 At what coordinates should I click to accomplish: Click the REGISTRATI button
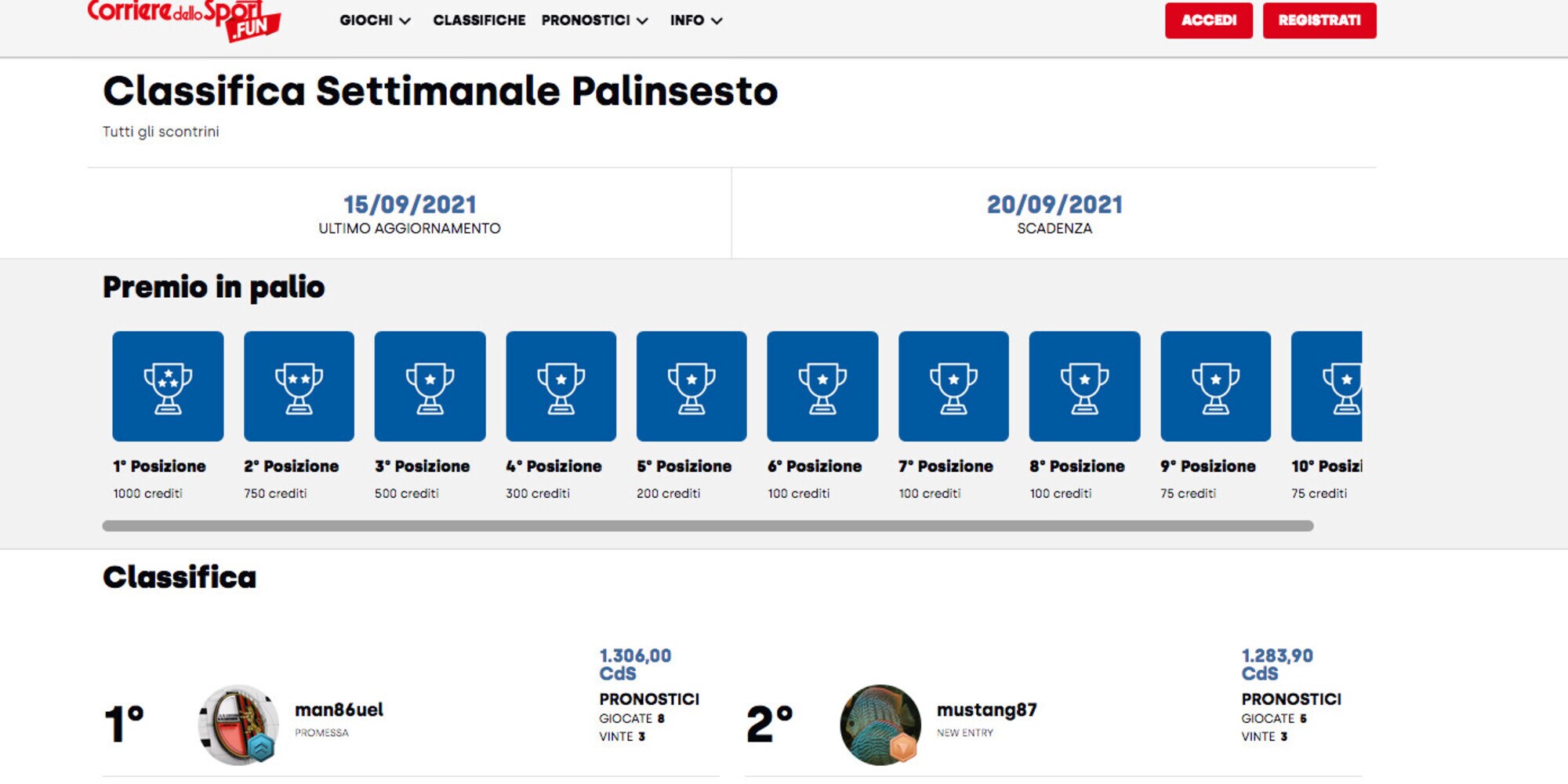pyautogui.click(x=1319, y=20)
